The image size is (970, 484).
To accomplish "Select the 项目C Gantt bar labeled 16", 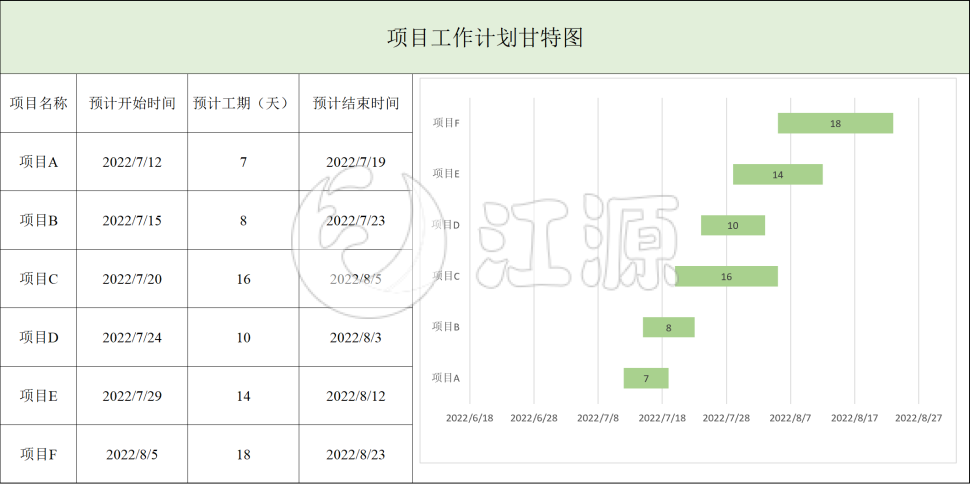I will [726, 276].
